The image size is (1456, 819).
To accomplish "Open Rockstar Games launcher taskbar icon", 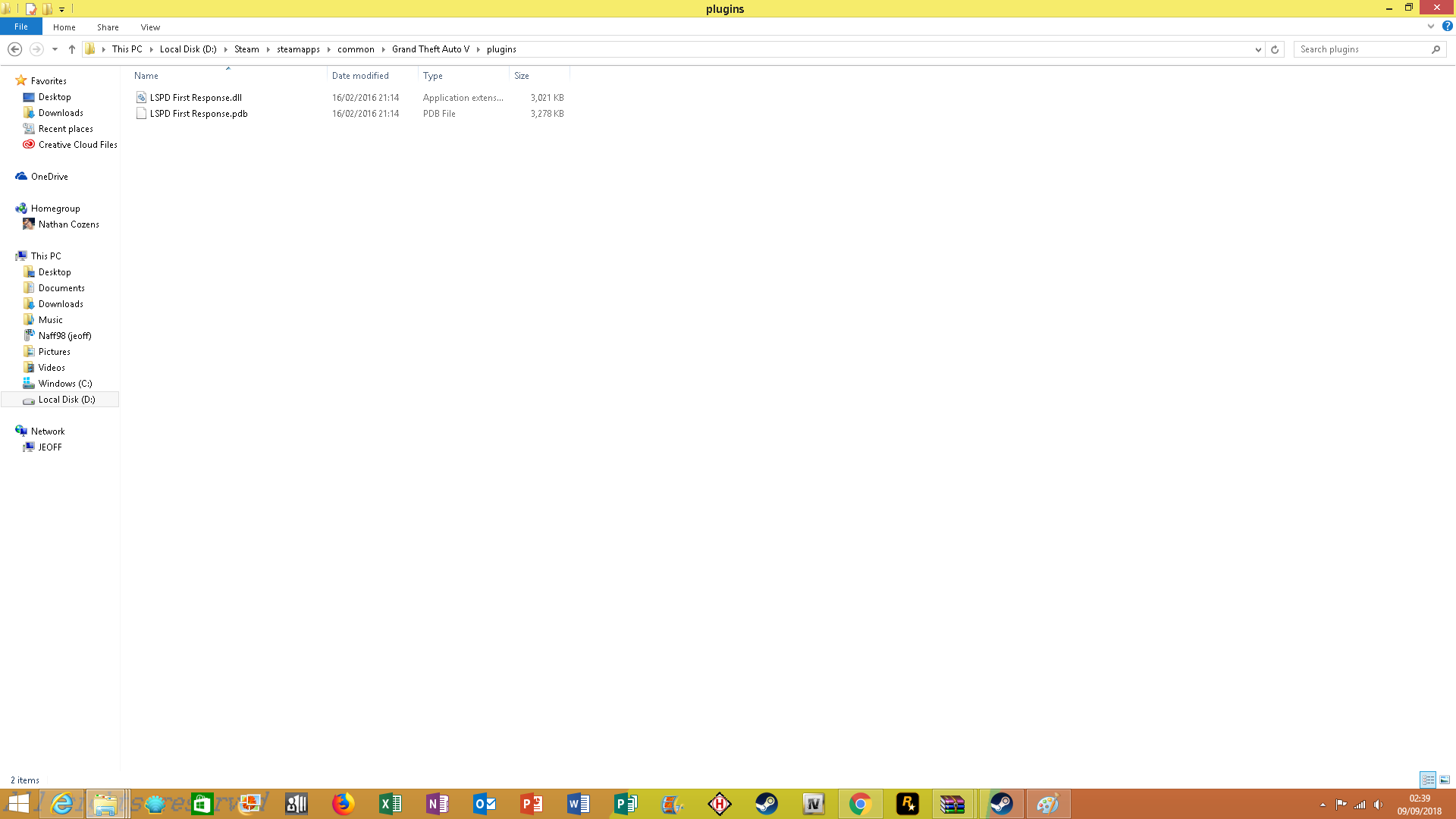I will point(907,804).
